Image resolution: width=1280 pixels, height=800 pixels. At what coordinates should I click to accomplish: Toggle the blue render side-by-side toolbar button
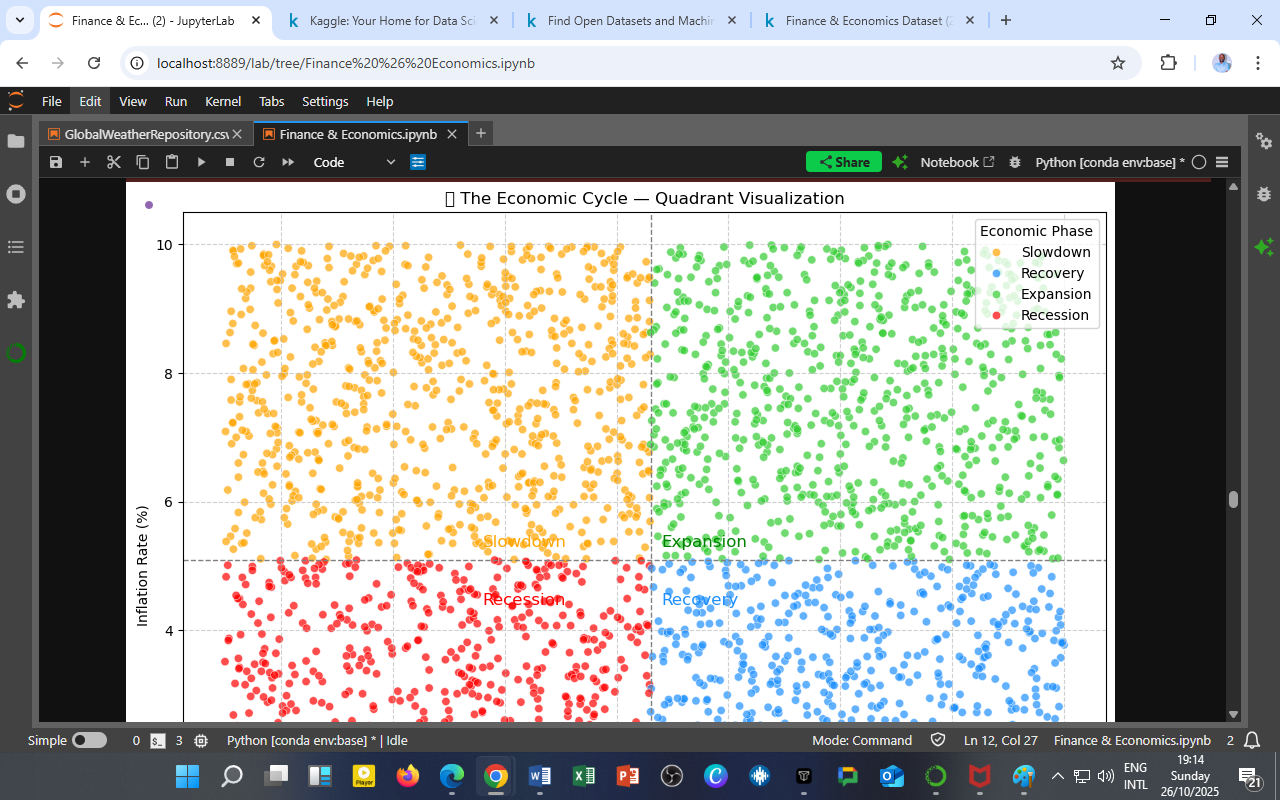coord(418,162)
